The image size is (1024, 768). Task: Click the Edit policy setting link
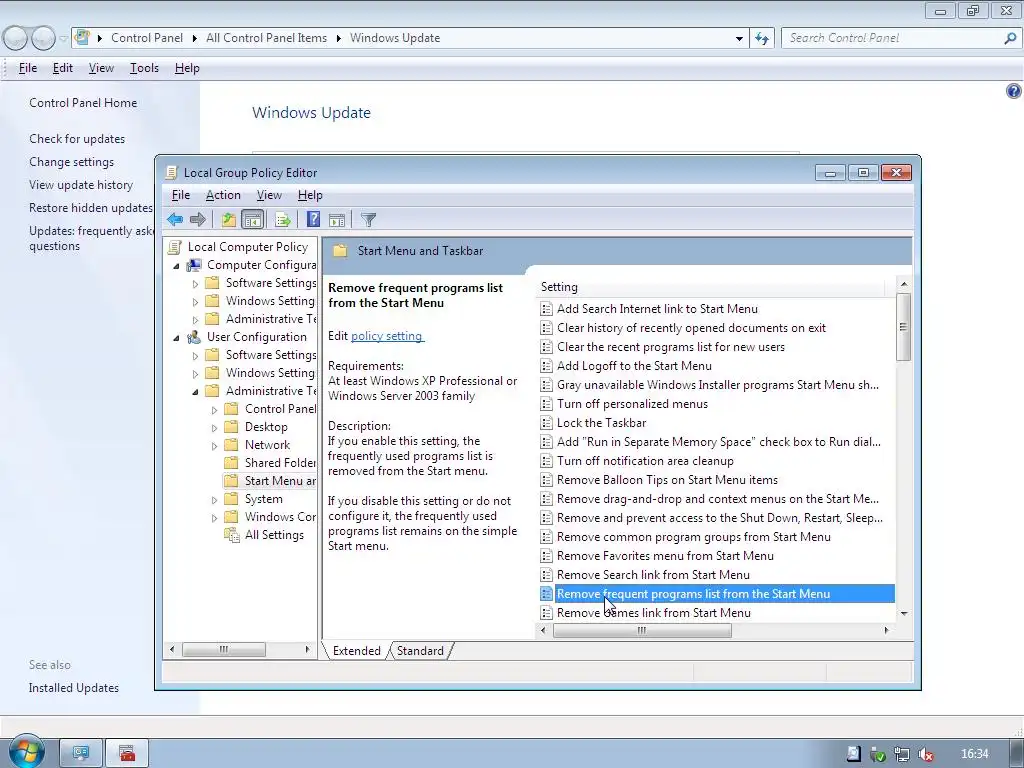coord(387,336)
